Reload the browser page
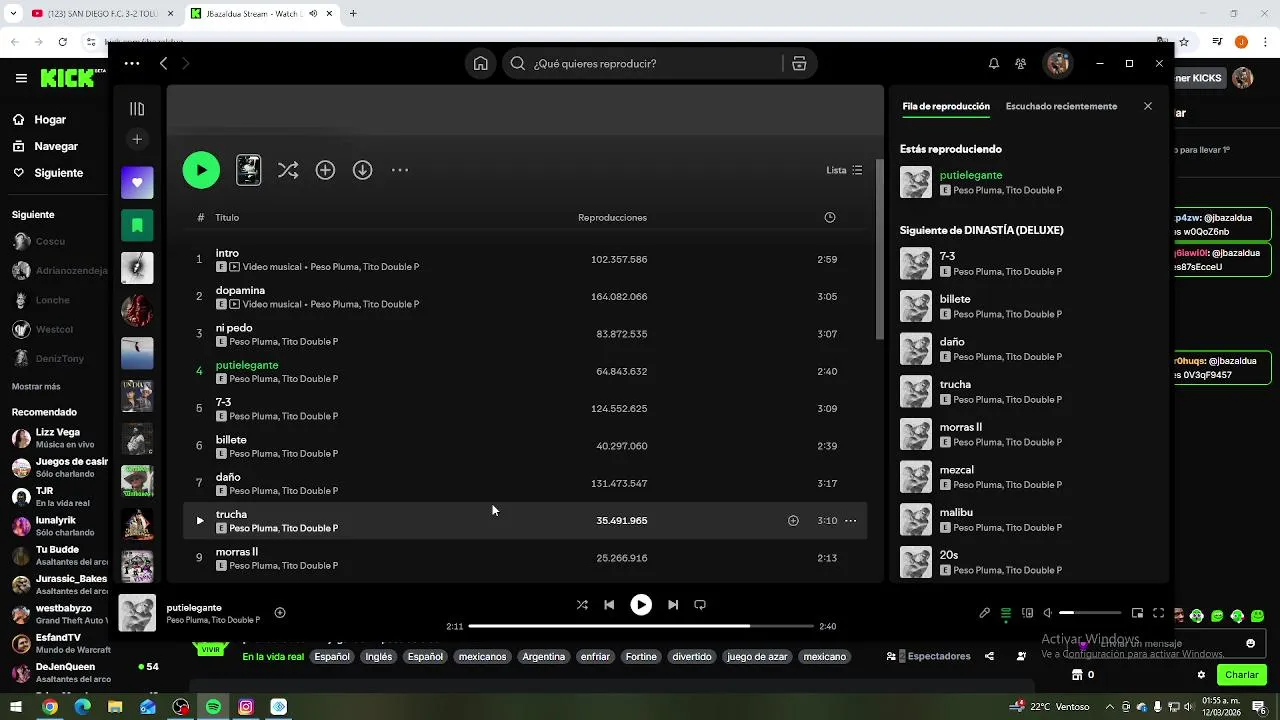 tap(63, 42)
